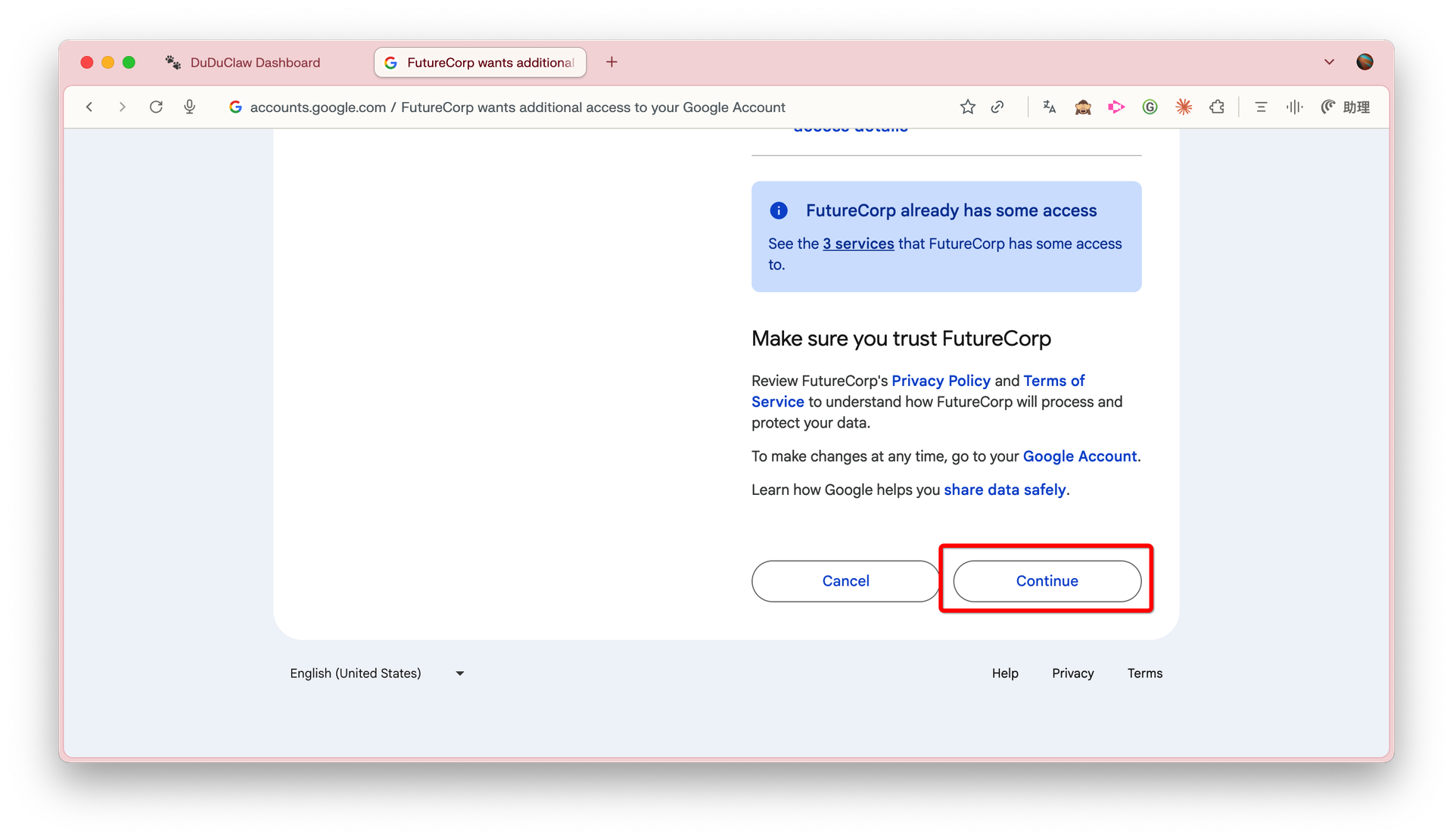1453x840 pixels.
Task: Click the 'FutureCorp already has some access' heading
Action: coord(951,210)
